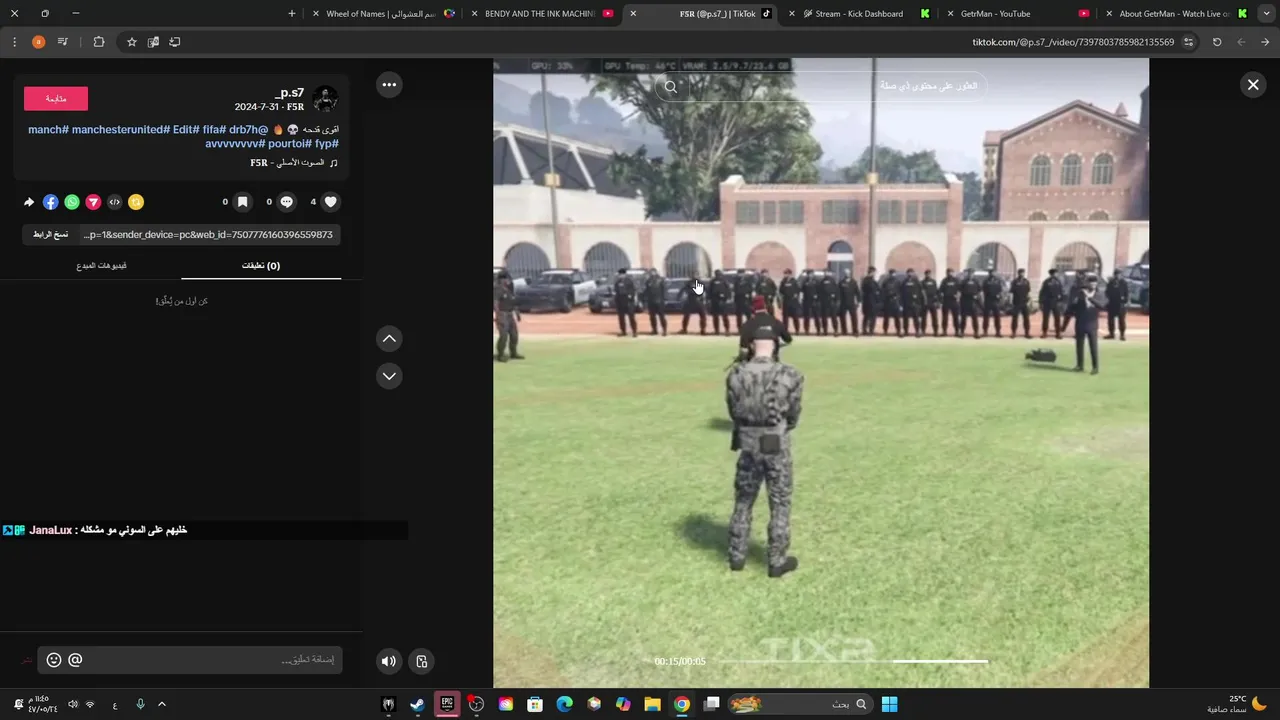Go to previous video with up arrow
The image size is (1280, 720).
coord(389,339)
